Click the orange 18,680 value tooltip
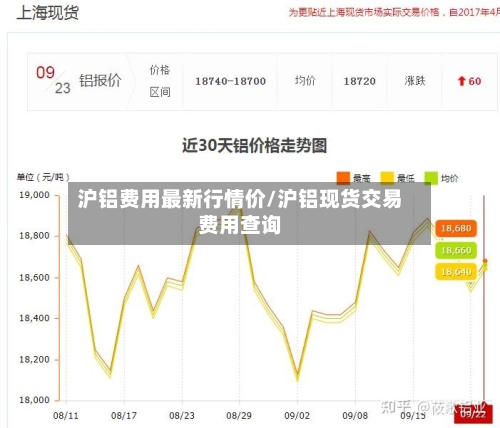Screen dimensions: 500x428 click(x=456, y=229)
